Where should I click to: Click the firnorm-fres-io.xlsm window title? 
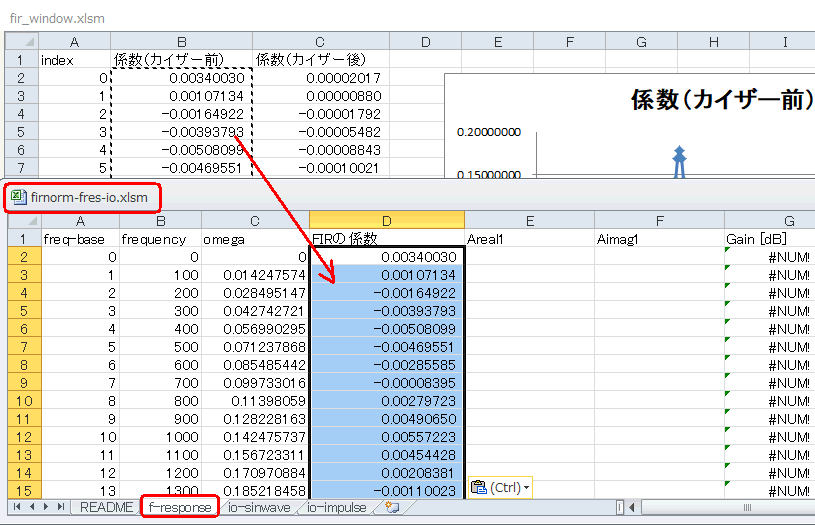click(89, 198)
